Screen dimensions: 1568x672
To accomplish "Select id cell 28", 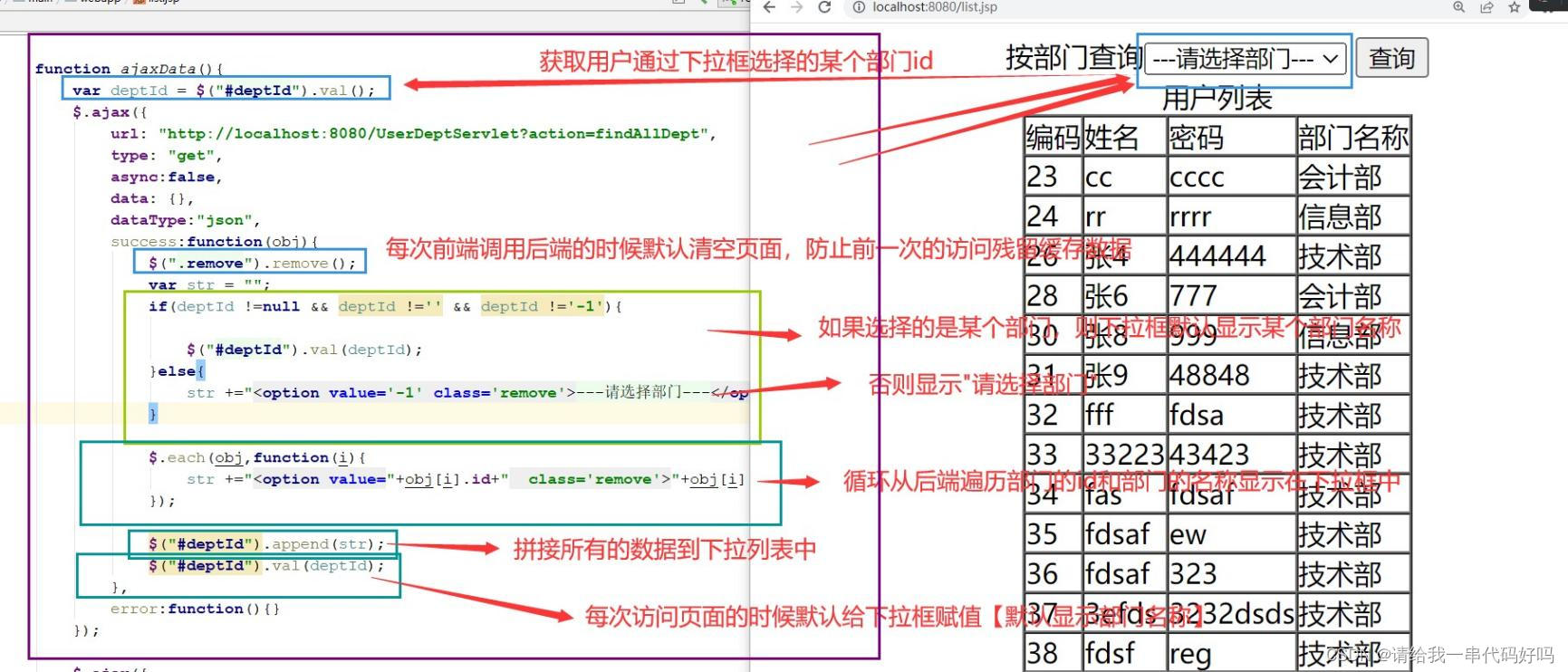I will click(x=1053, y=296).
